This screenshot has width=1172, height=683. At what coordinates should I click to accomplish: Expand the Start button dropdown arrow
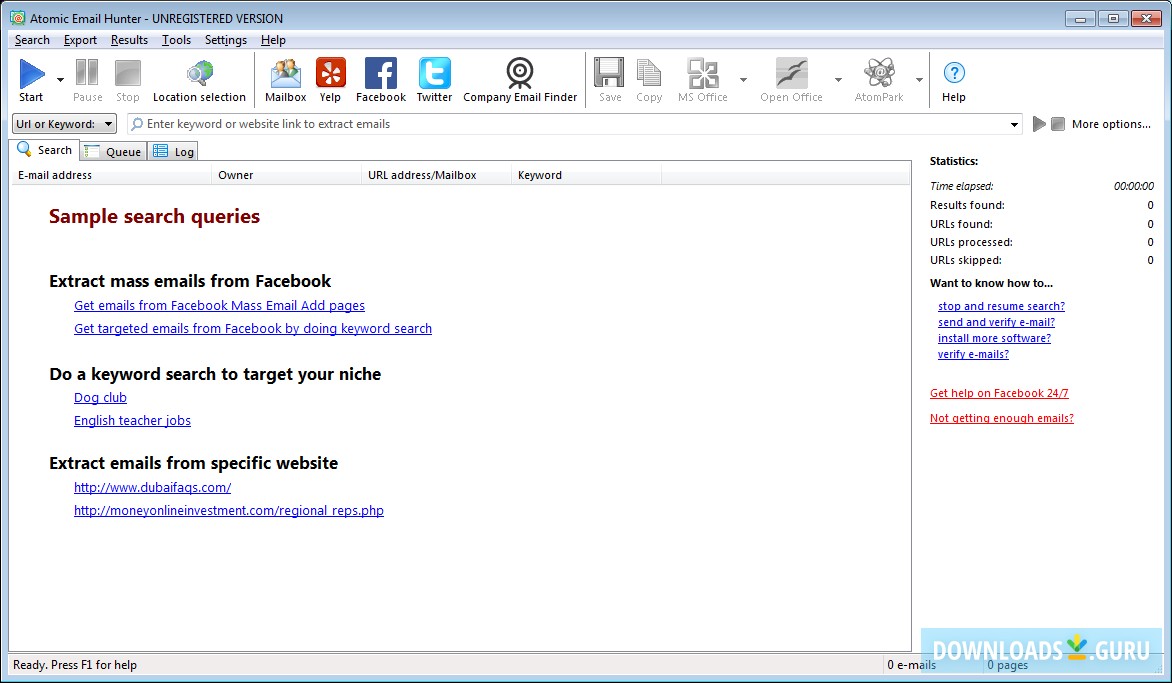point(60,79)
